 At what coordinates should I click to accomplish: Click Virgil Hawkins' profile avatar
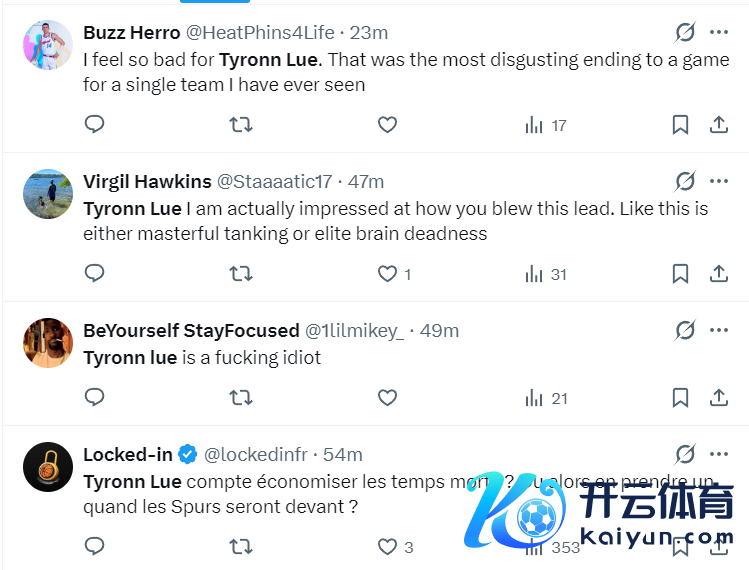48,194
